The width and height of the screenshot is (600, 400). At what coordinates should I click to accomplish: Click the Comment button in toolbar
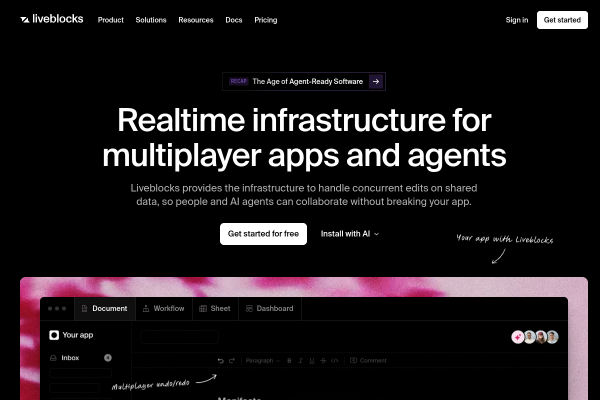pos(368,361)
